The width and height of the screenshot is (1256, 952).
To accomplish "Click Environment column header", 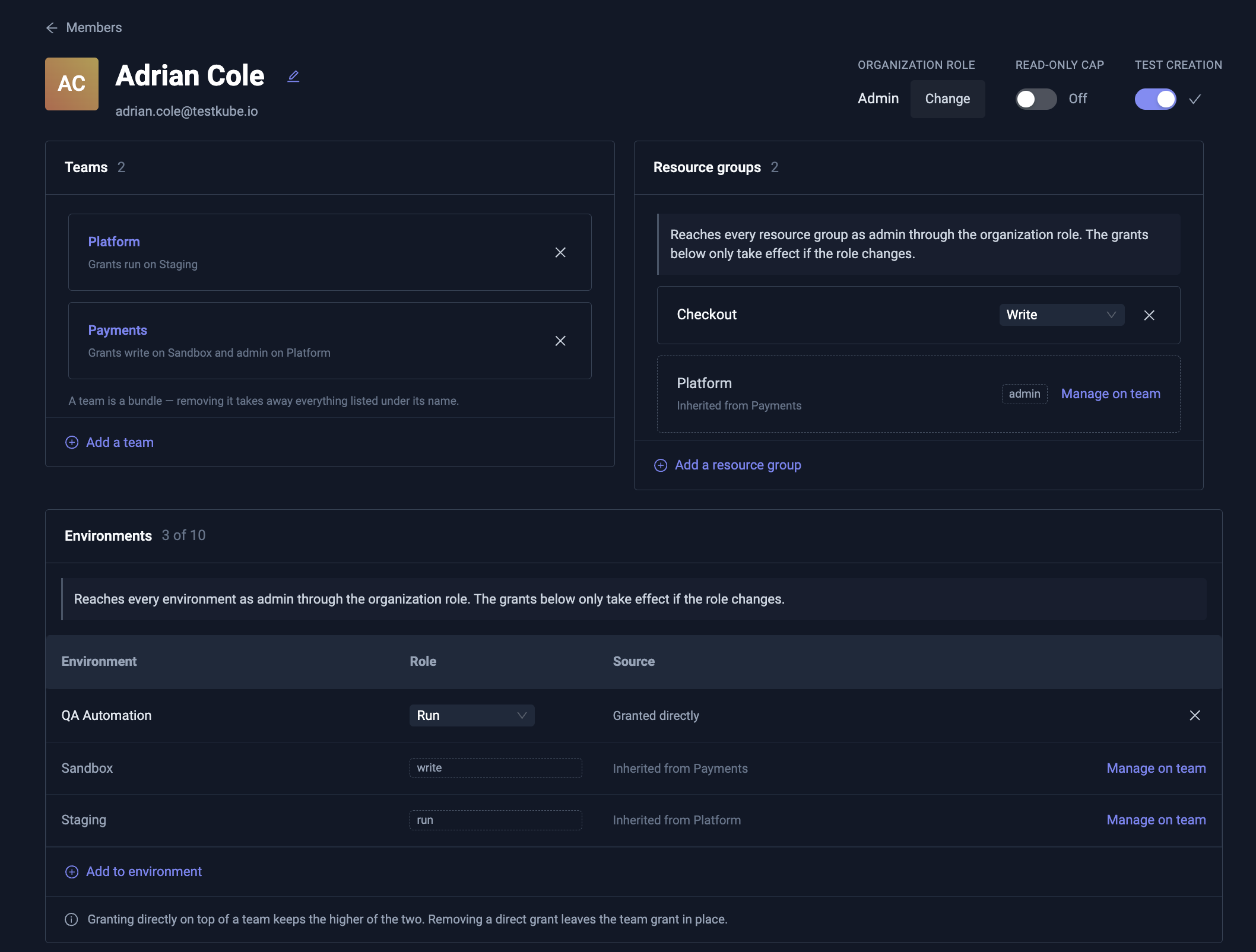I will (99, 661).
